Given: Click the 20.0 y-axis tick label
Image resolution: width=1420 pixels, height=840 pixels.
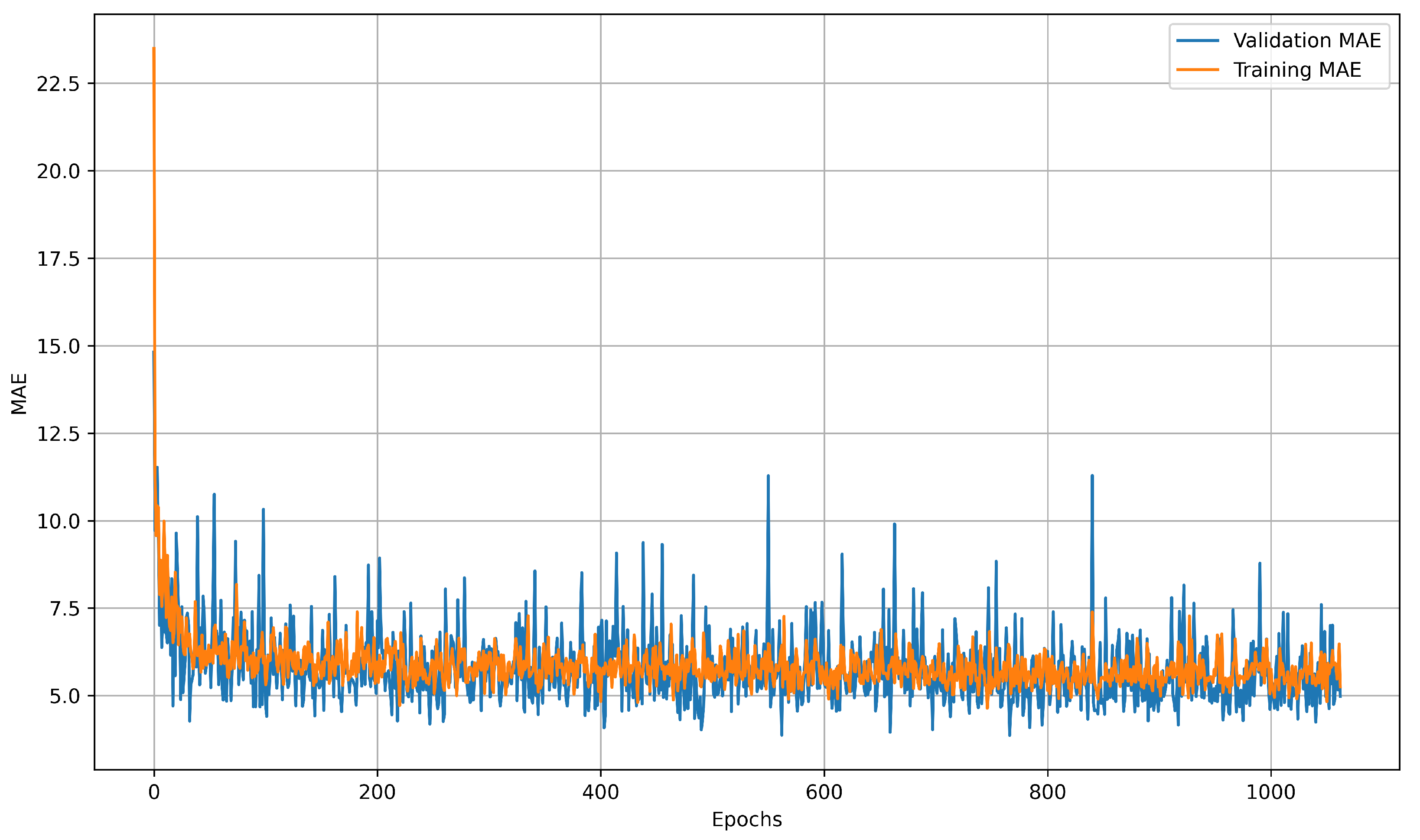Looking at the screenshot, I should [58, 172].
